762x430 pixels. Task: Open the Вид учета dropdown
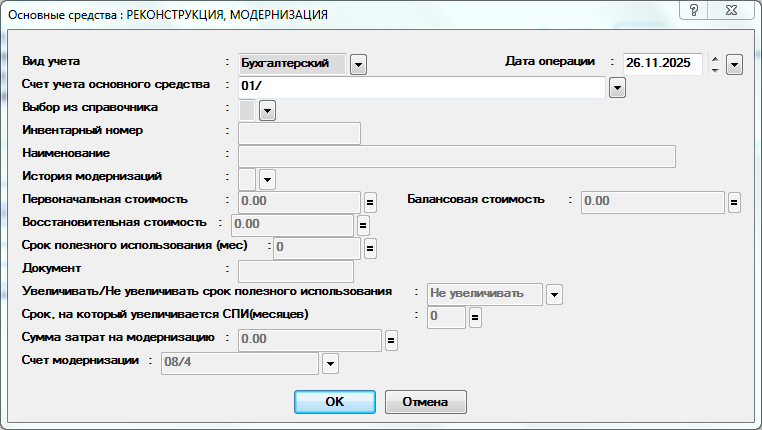point(359,64)
